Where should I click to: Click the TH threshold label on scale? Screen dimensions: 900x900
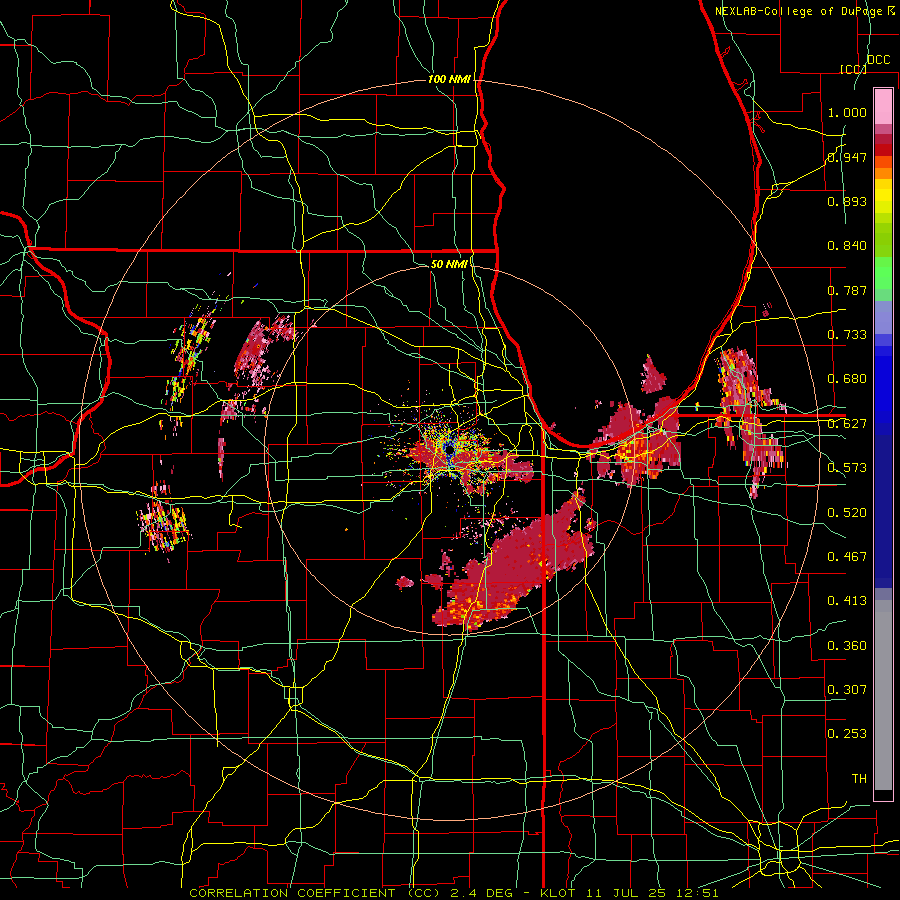859,779
